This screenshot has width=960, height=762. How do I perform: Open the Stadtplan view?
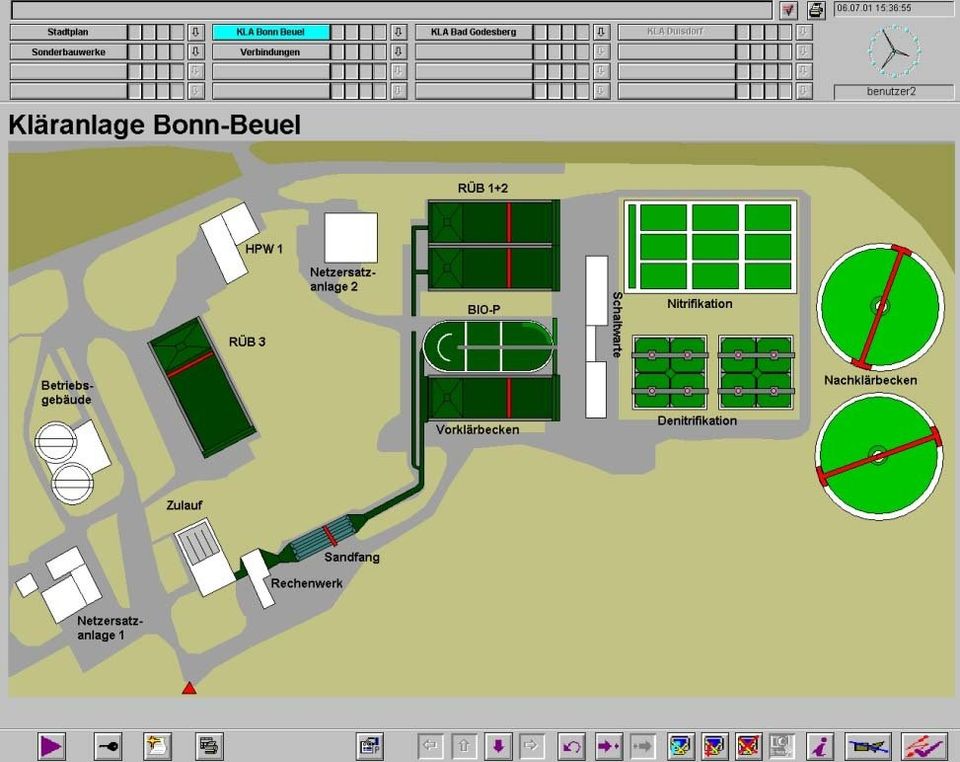tap(68, 32)
